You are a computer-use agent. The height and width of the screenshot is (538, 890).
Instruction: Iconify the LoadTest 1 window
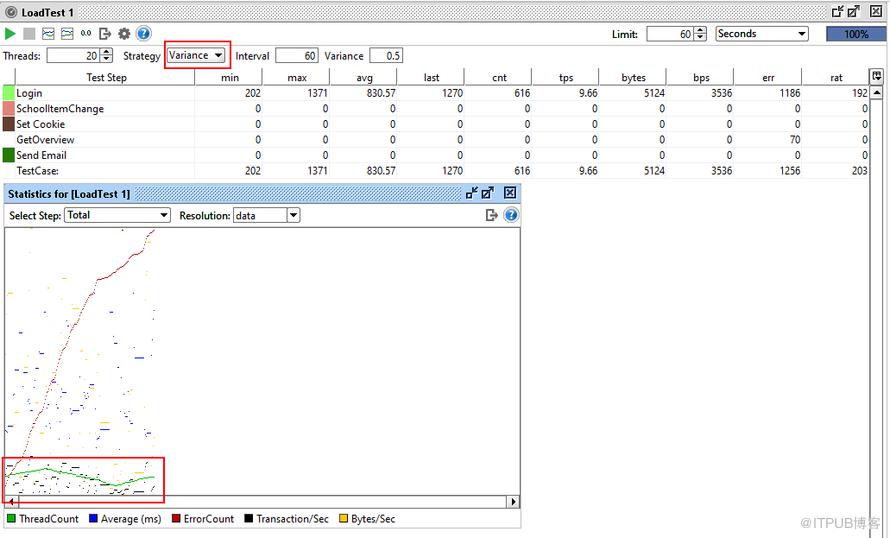838,11
